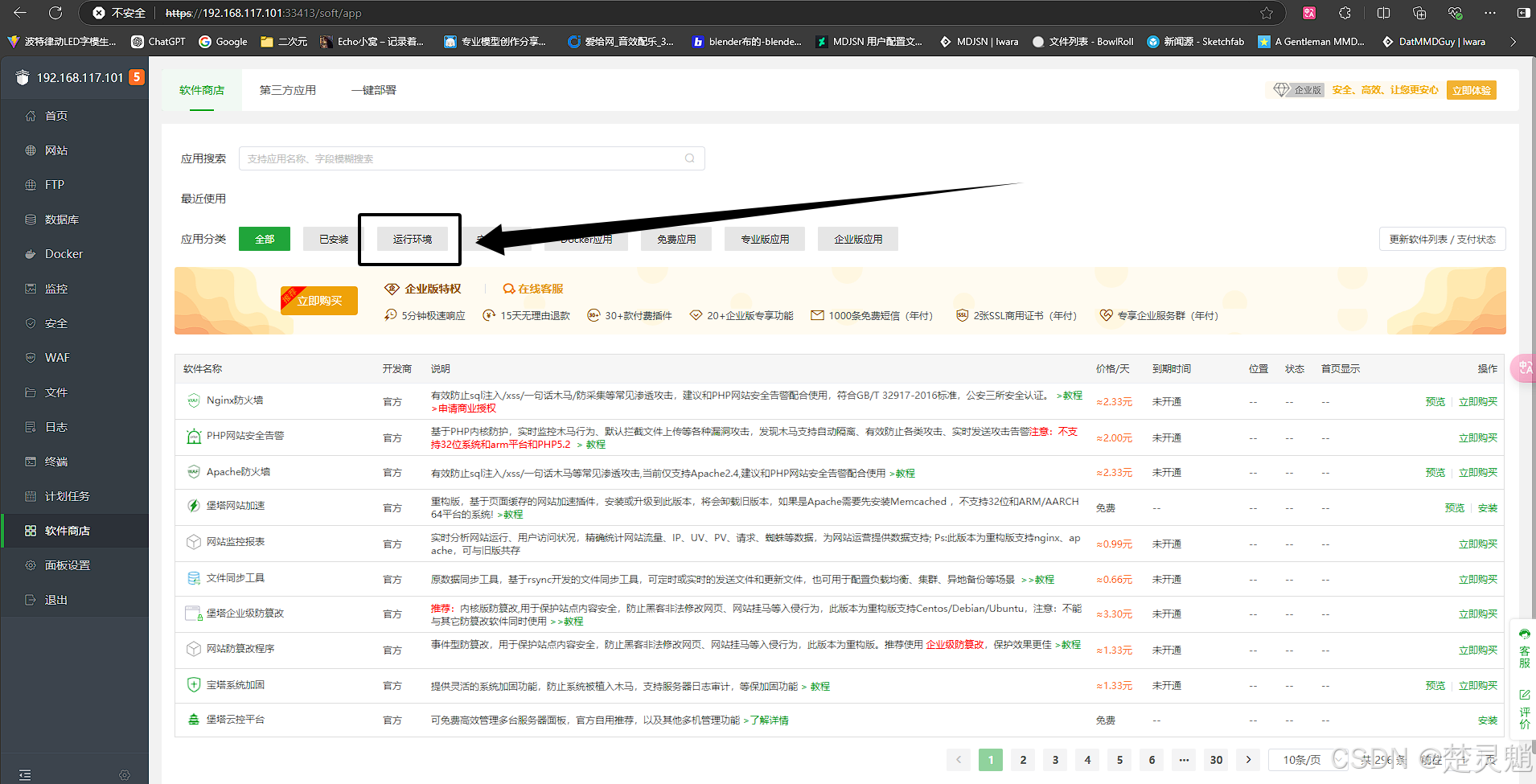Filter by 免费应用 category
The image size is (1536, 784).
(676, 239)
